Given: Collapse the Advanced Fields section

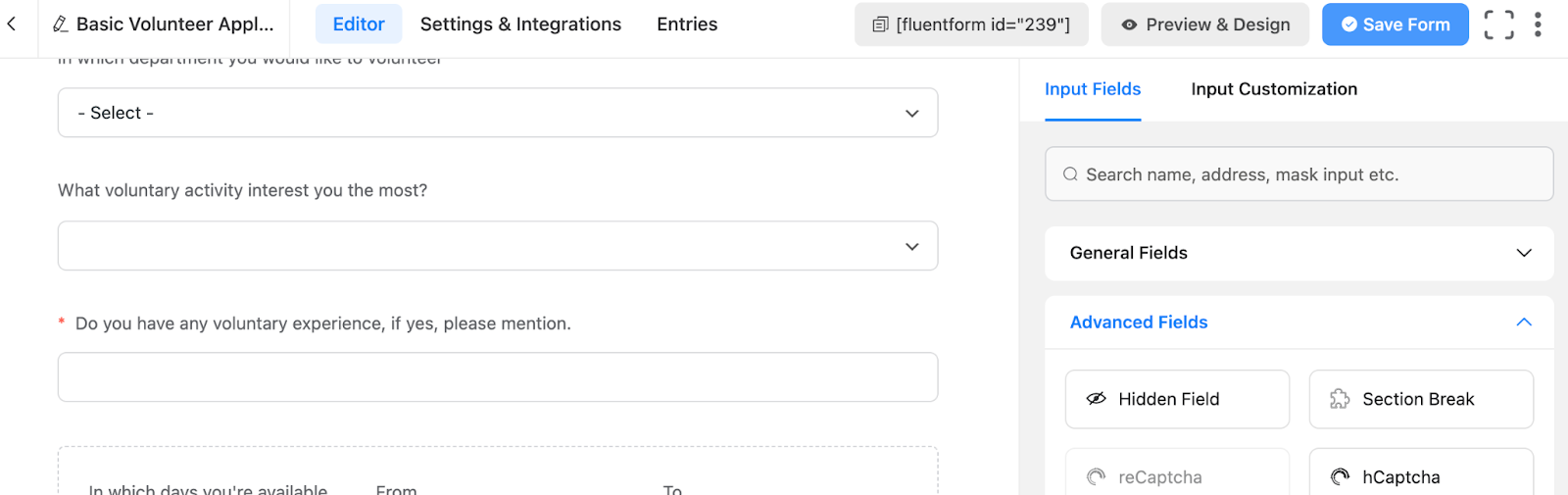Looking at the screenshot, I should point(1298,322).
